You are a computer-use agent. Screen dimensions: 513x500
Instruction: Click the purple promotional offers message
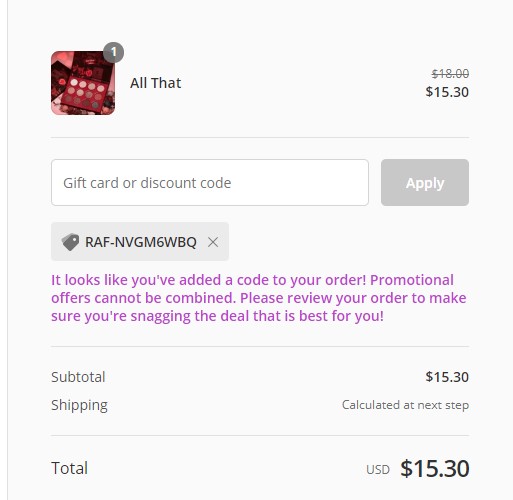point(258,298)
